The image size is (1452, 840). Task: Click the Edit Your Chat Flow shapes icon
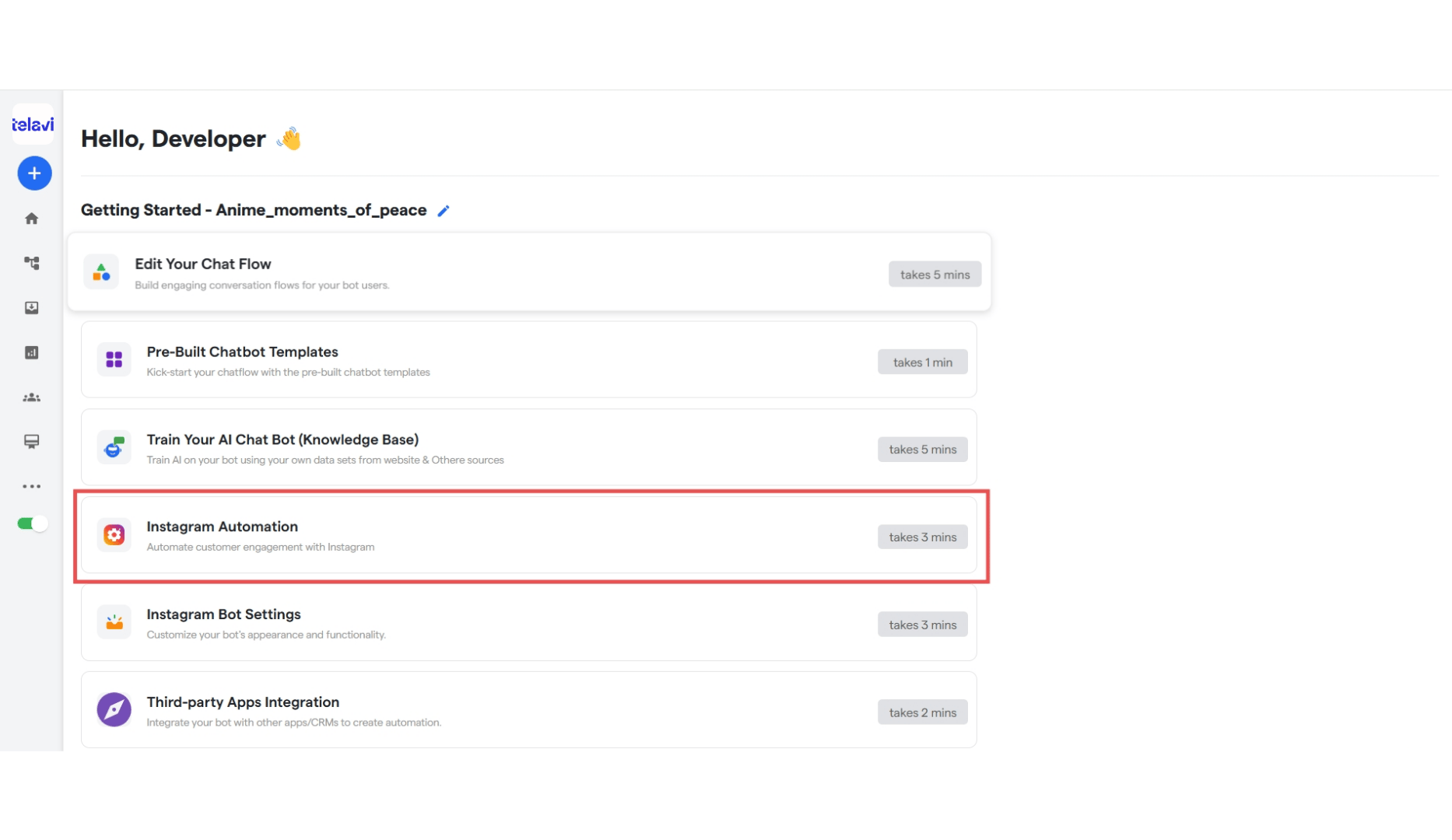[101, 272]
